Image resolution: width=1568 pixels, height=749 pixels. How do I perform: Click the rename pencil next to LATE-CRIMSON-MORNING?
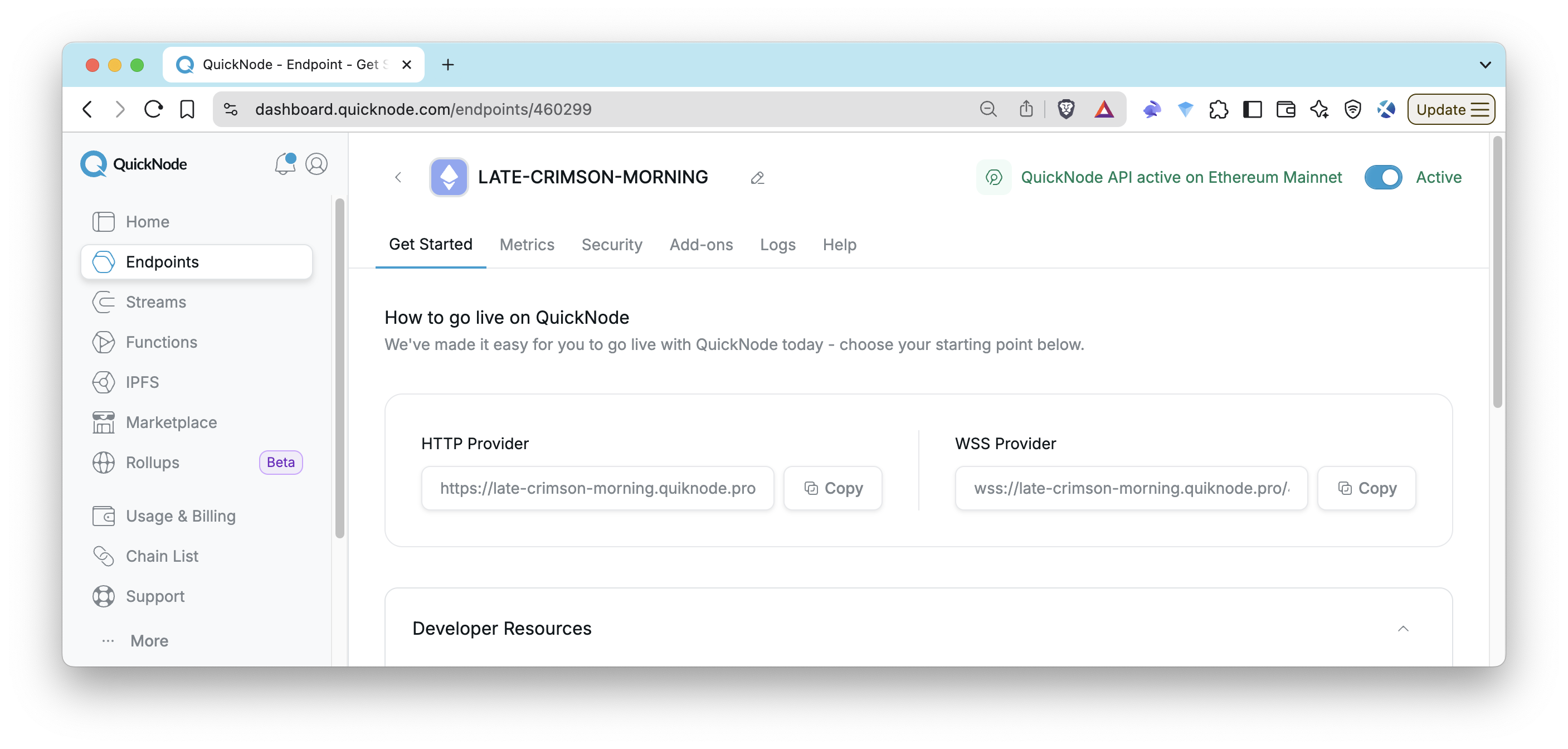757,178
